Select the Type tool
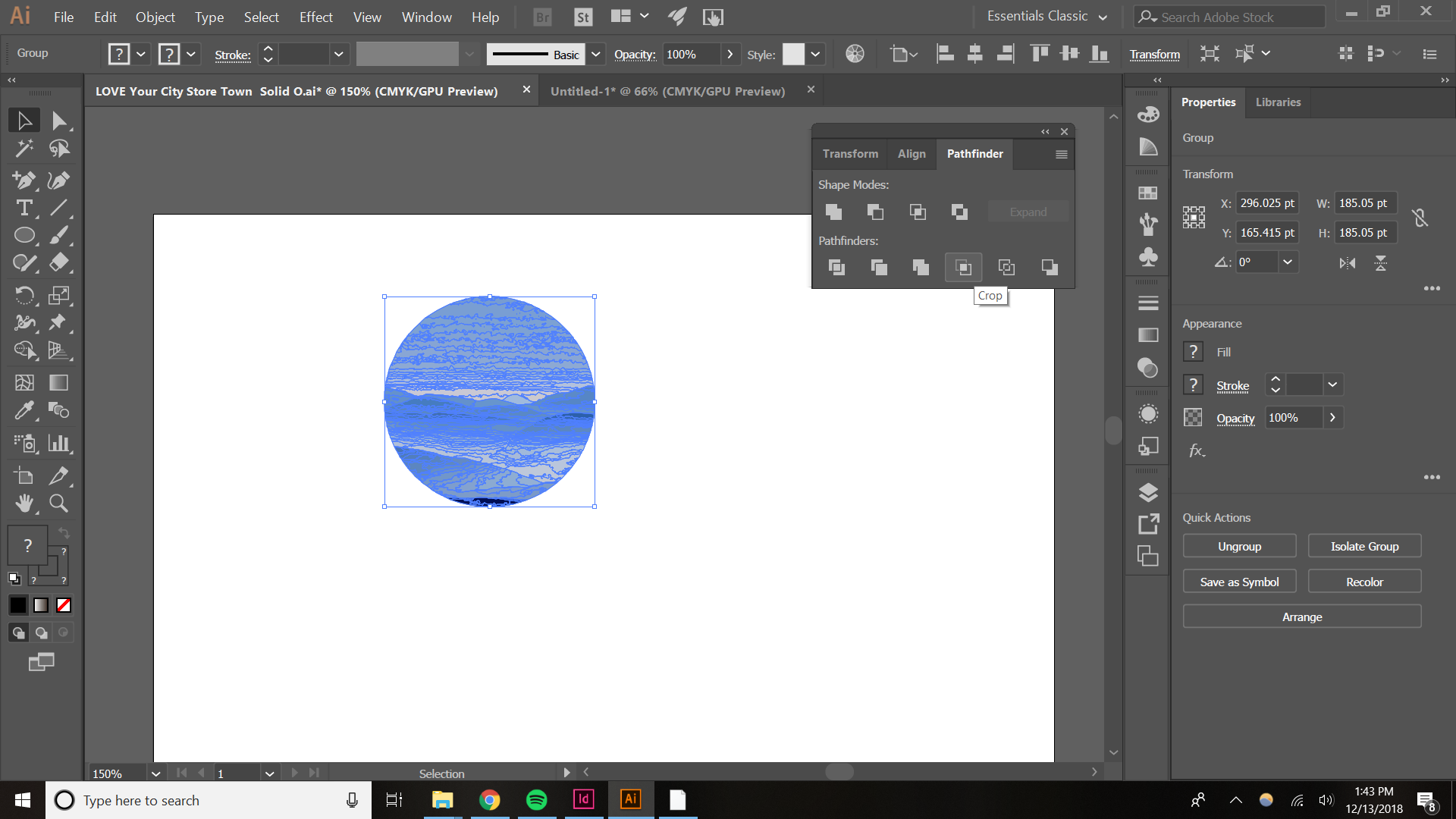This screenshot has height=819, width=1456. [x=24, y=208]
